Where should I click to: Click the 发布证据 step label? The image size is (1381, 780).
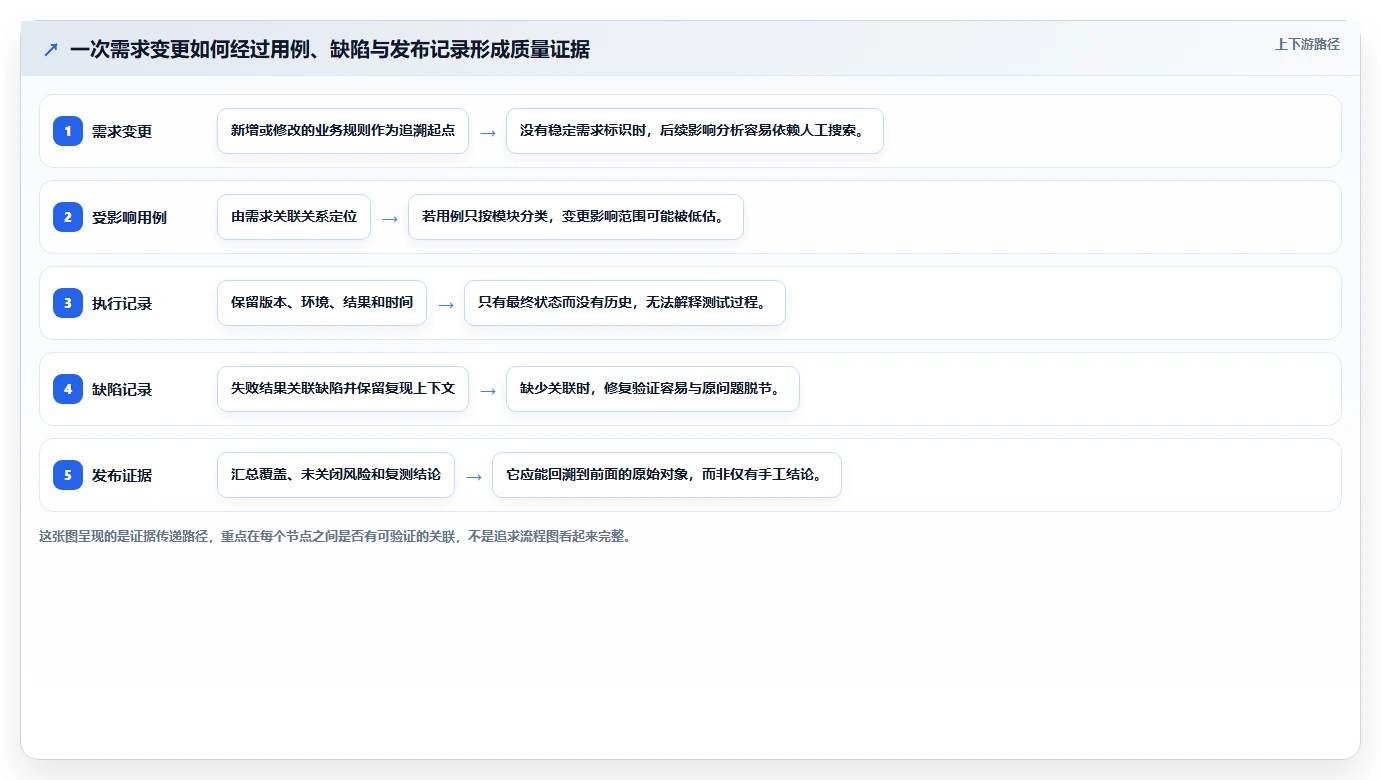pyautogui.click(x=122, y=475)
